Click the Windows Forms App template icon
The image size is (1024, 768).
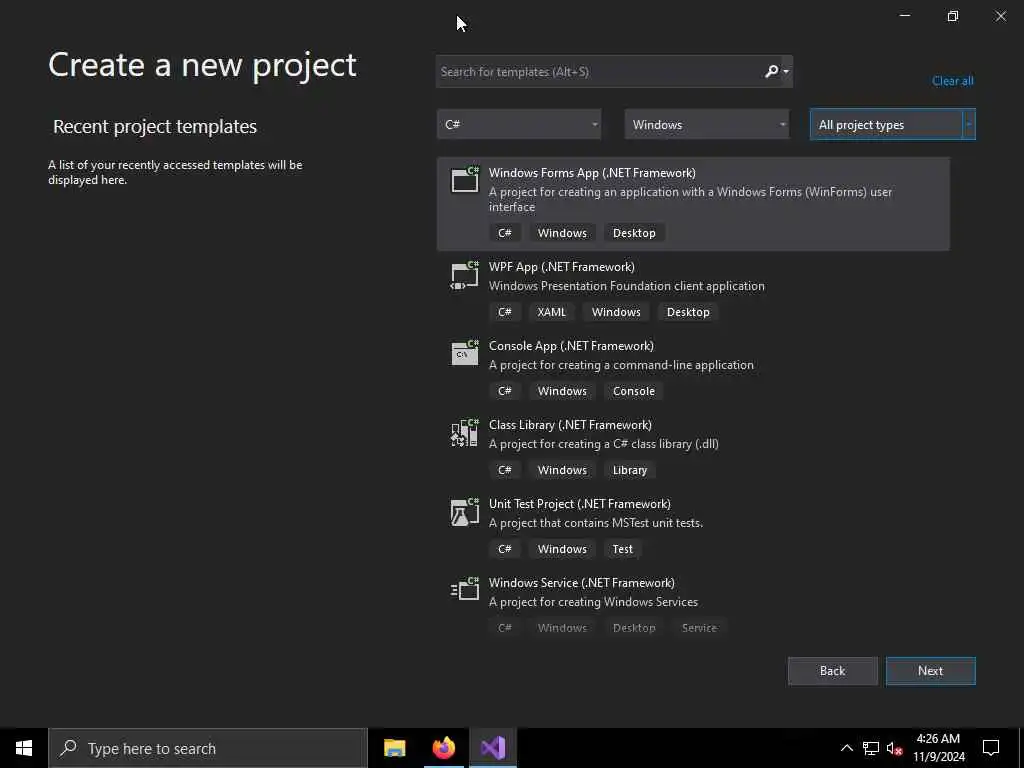point(465,179)
